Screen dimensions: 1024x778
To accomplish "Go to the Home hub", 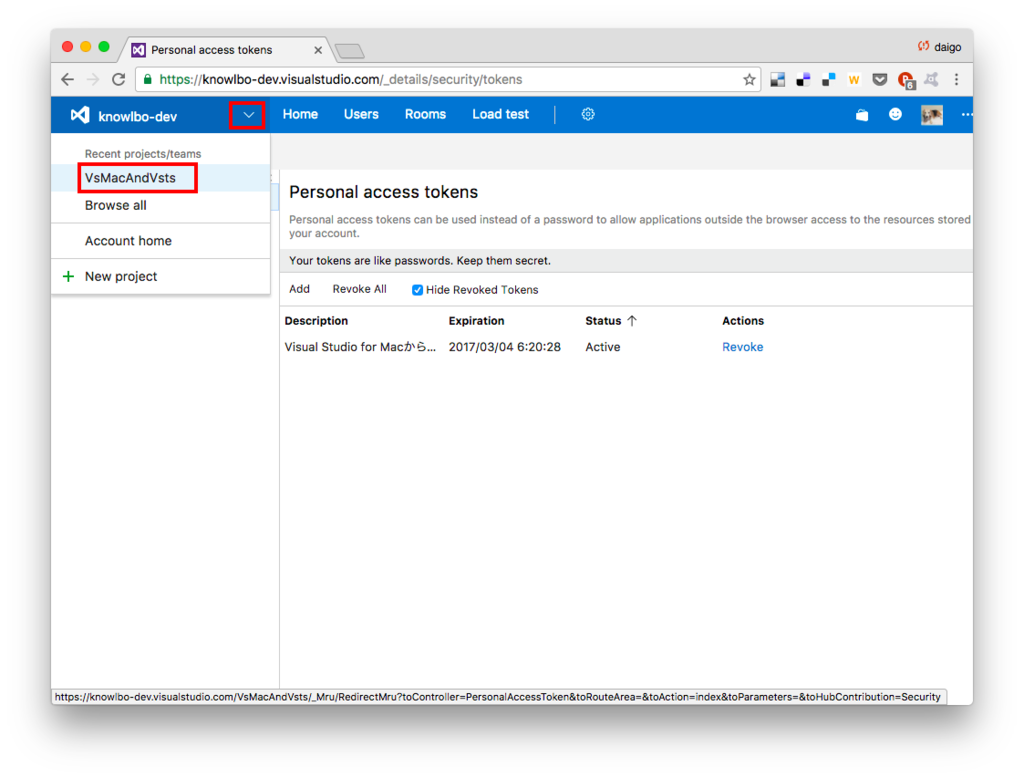I will [x=300, y=114].
